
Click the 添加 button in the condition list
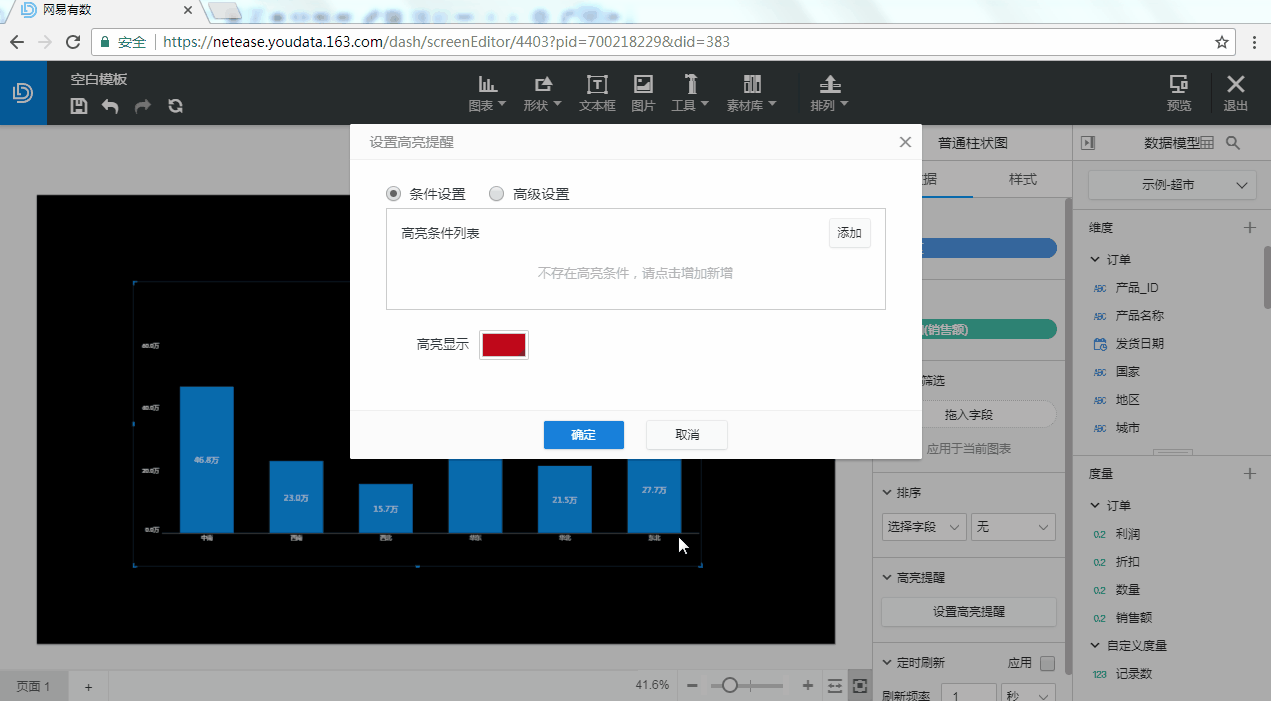pyautogui.click(x=850, y=233)
